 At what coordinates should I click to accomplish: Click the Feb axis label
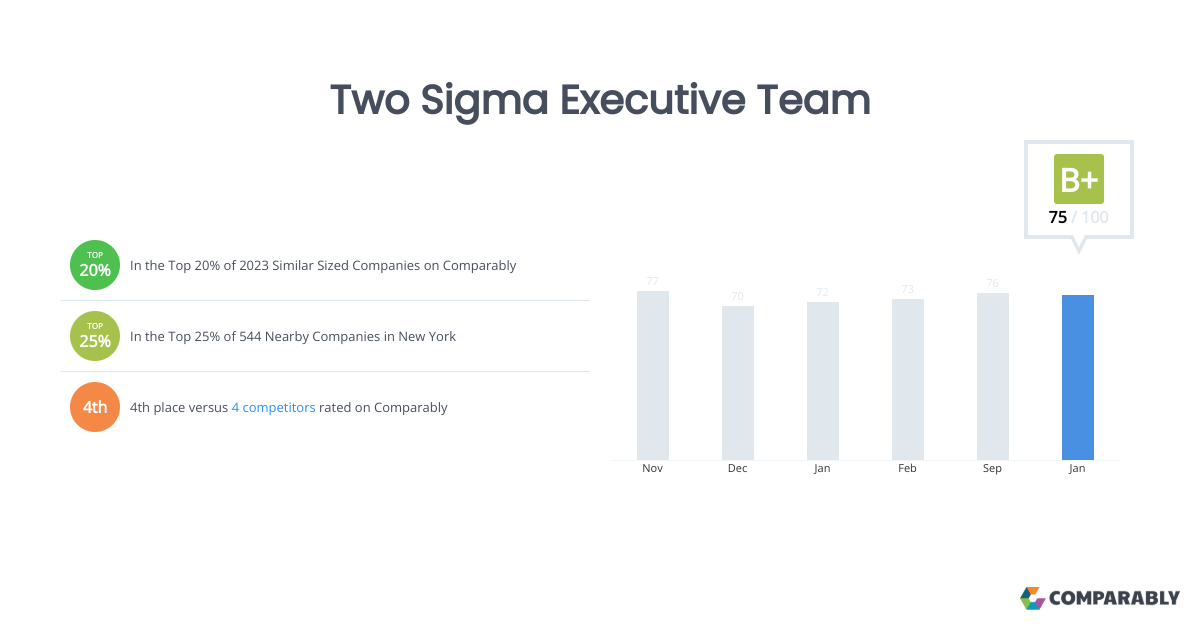click(908, 469)
